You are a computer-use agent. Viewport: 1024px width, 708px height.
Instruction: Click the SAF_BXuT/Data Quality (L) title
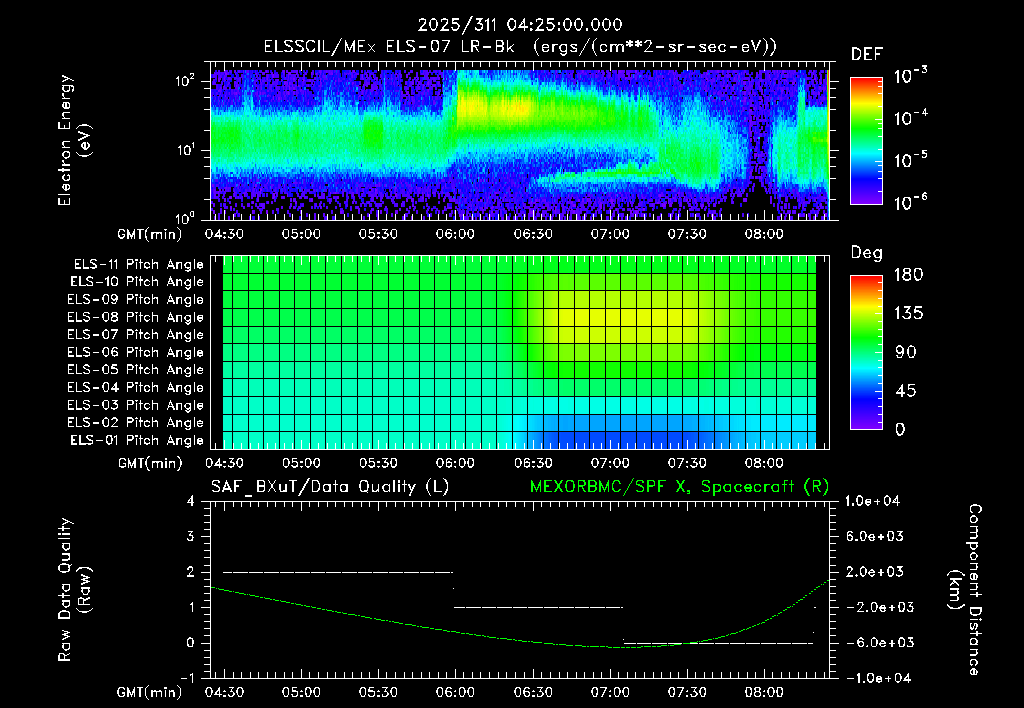pos(330,487)
